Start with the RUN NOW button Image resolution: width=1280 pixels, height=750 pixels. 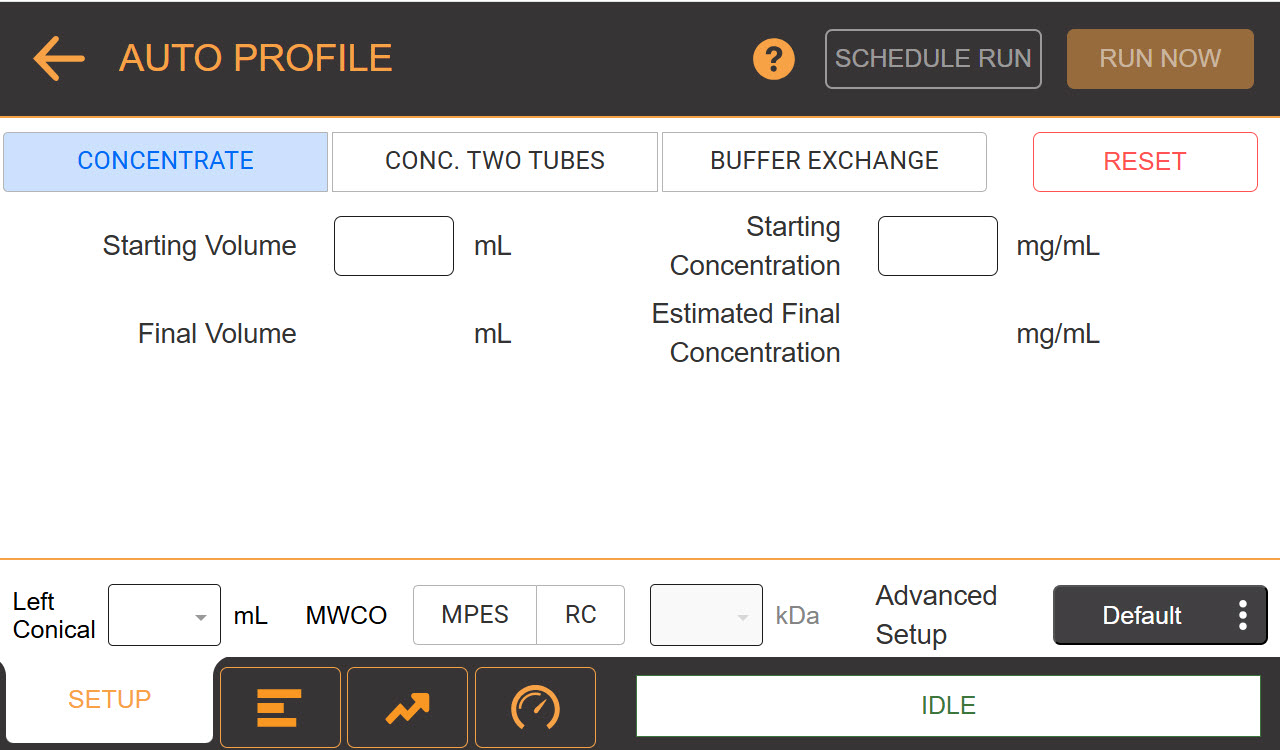point(1160,59)
